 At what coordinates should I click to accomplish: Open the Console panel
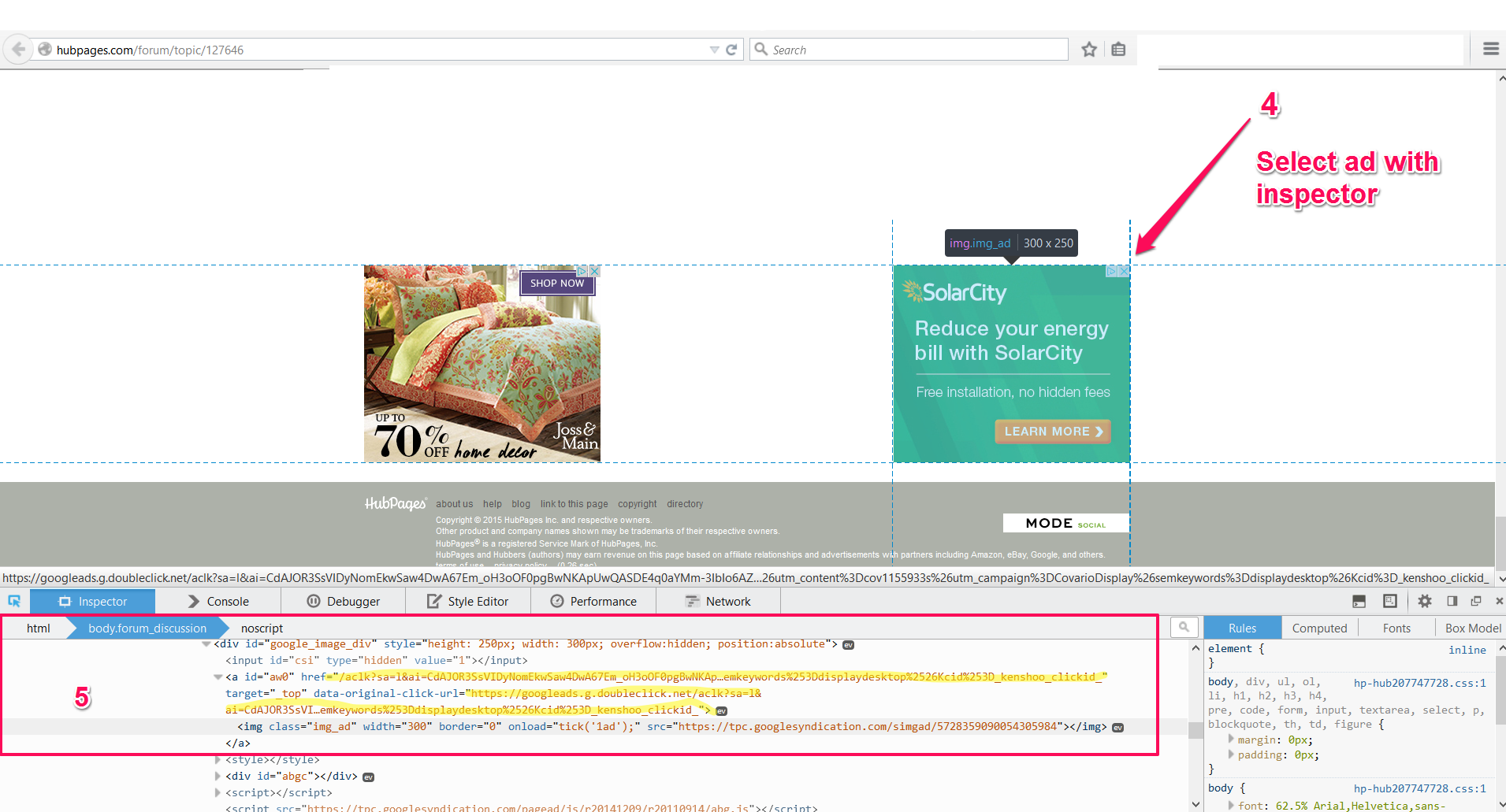point(219,601)
